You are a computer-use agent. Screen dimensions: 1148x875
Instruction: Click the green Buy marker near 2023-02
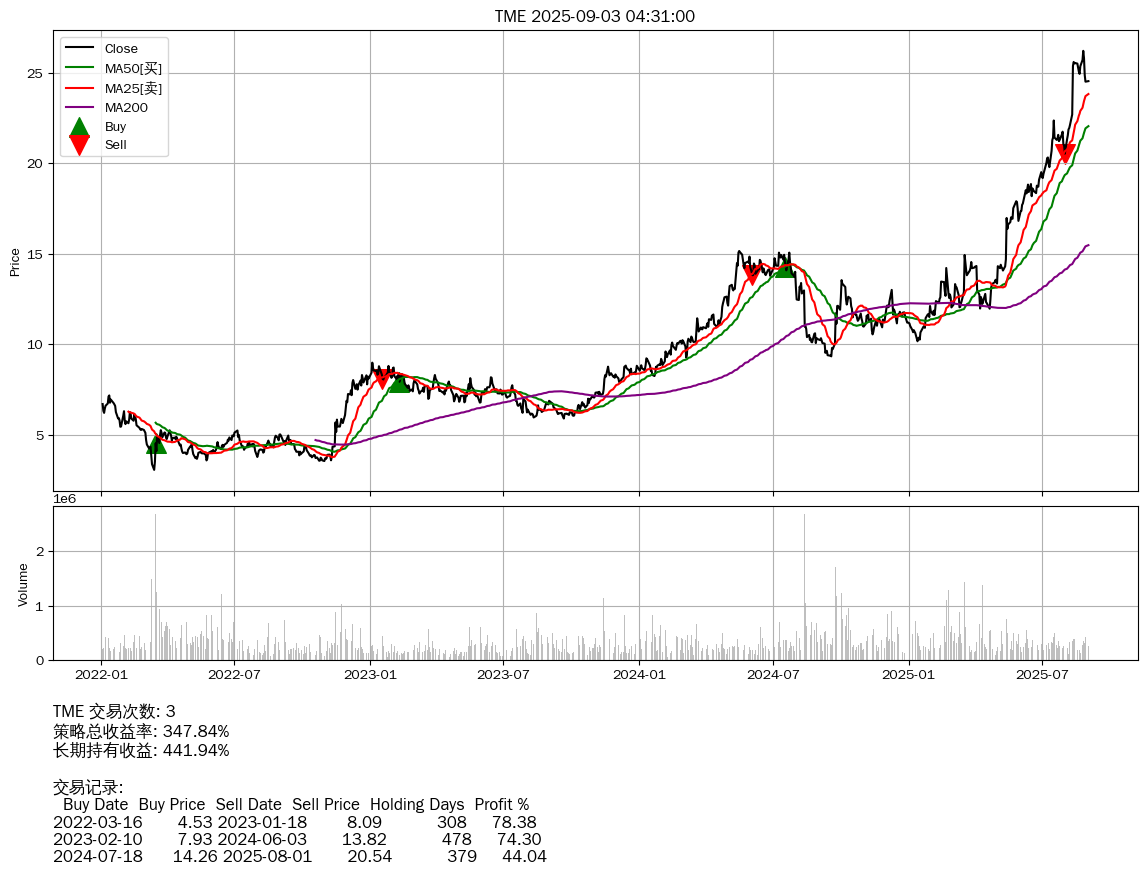399,383
